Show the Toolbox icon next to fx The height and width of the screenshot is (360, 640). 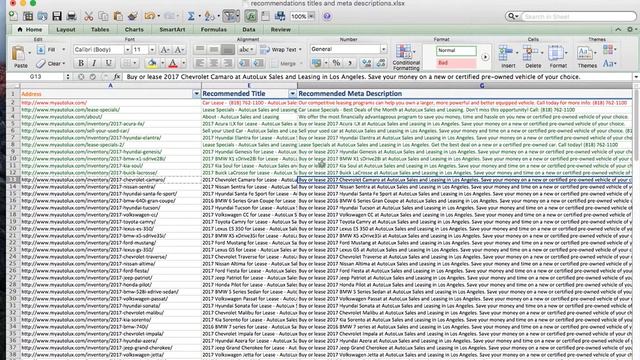[x=265, y=16]
